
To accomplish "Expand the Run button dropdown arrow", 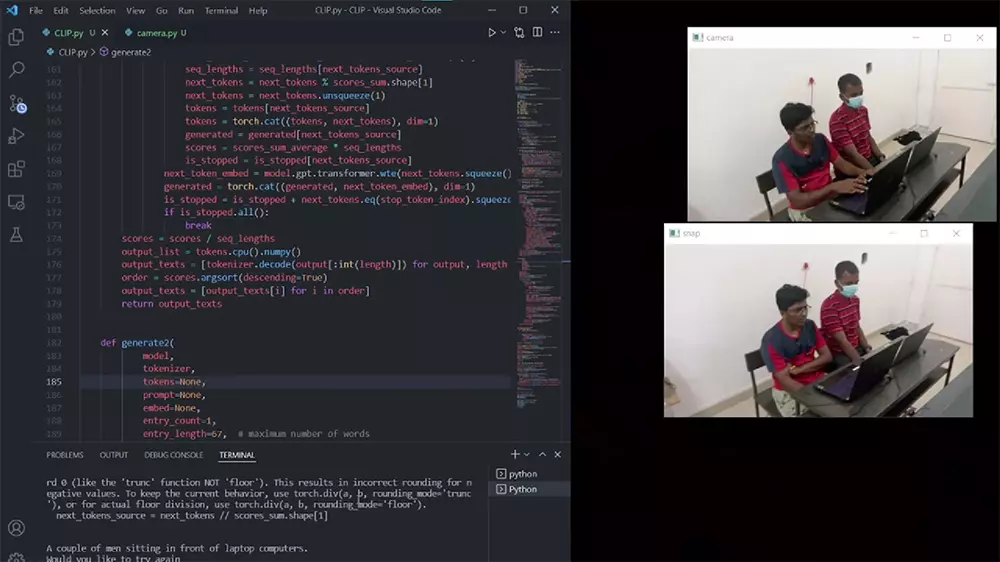I will click(503, 32).
